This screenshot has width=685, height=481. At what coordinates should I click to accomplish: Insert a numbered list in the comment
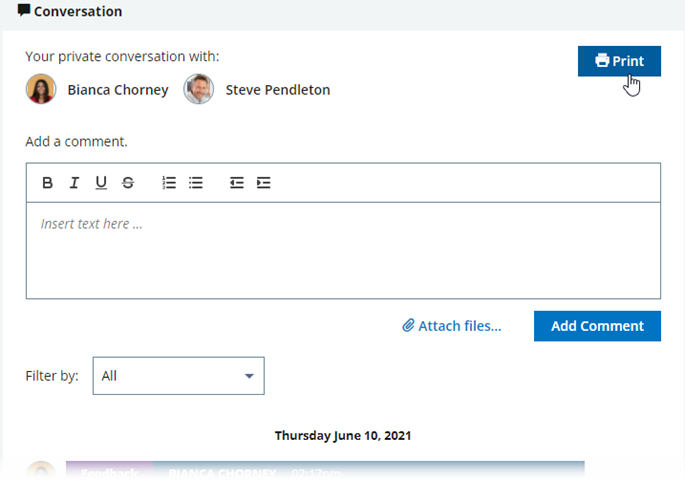[169, 183]
